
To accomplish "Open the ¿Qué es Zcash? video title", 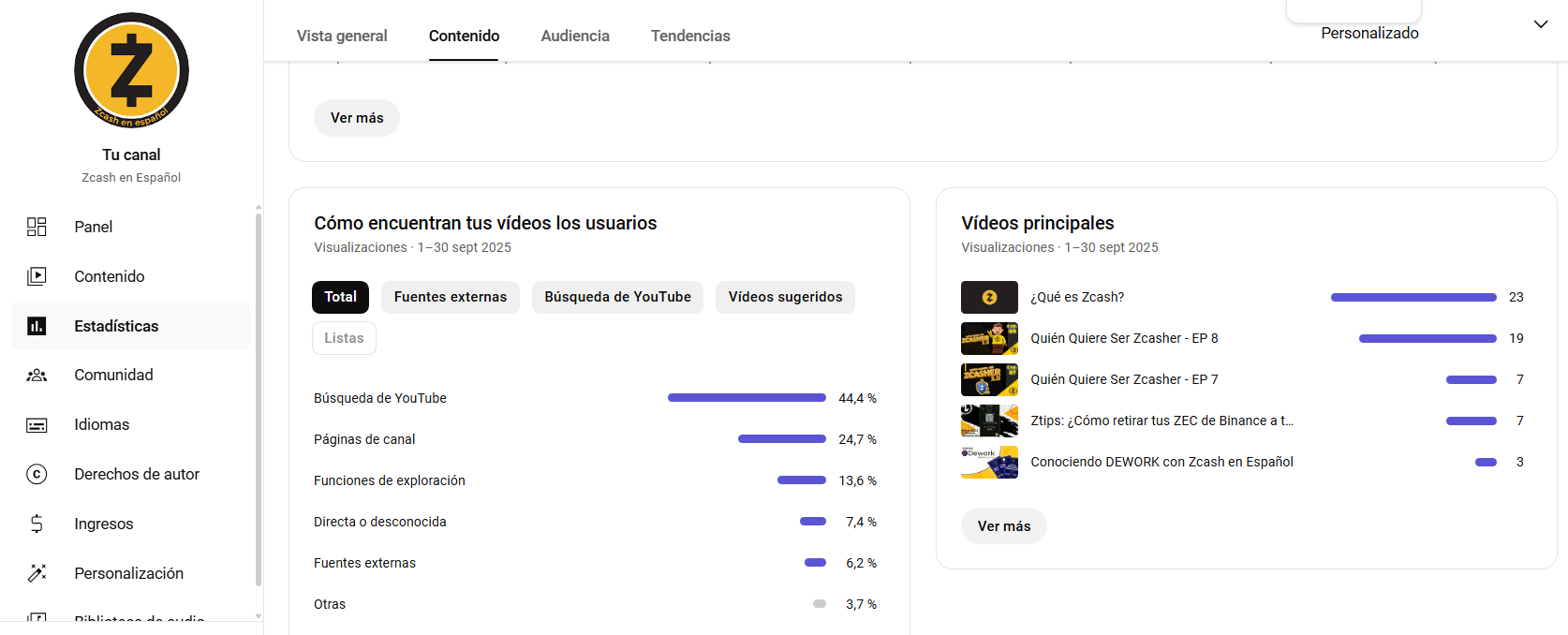I will pyautogui.click(x=1077, y=297).
